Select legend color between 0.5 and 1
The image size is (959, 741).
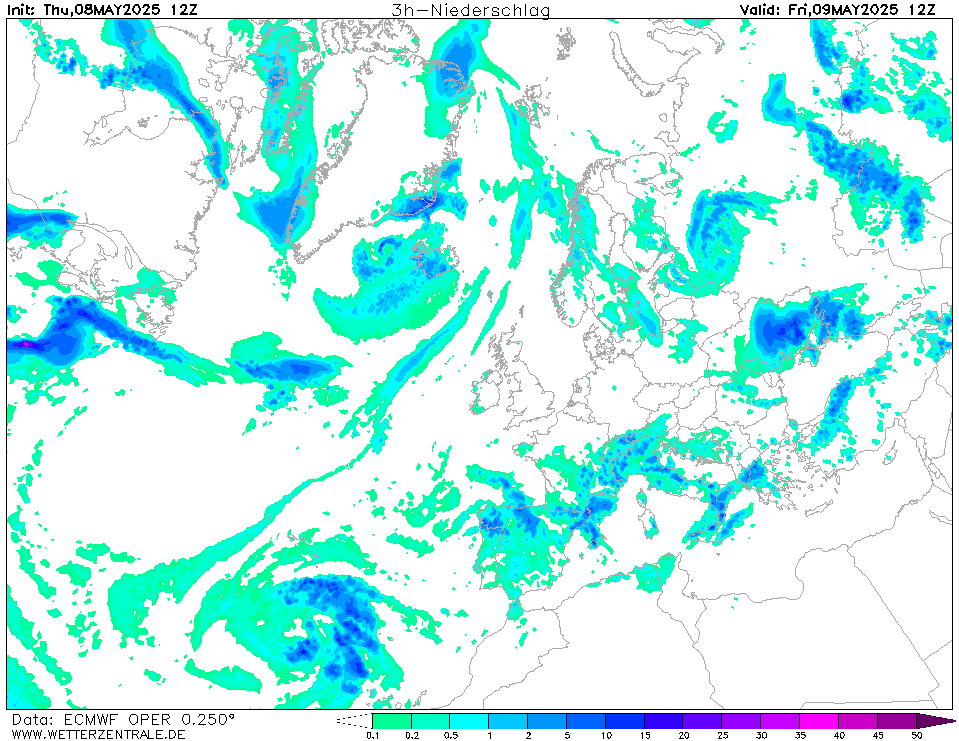(x=469, y=721)
